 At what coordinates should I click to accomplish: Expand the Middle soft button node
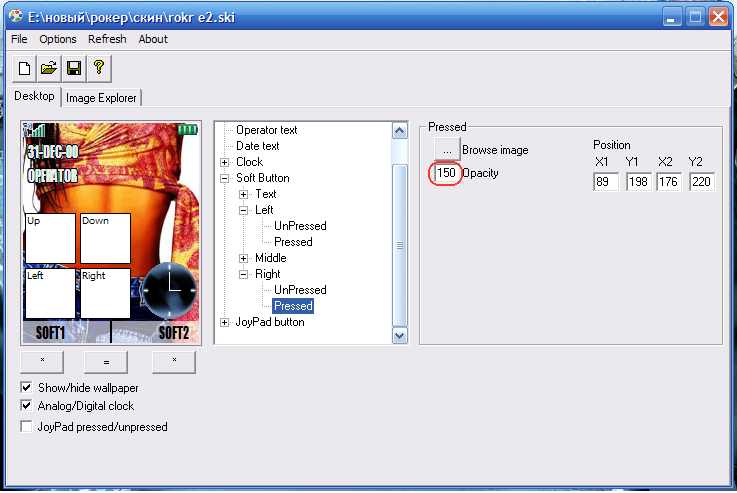pos(243,258)
